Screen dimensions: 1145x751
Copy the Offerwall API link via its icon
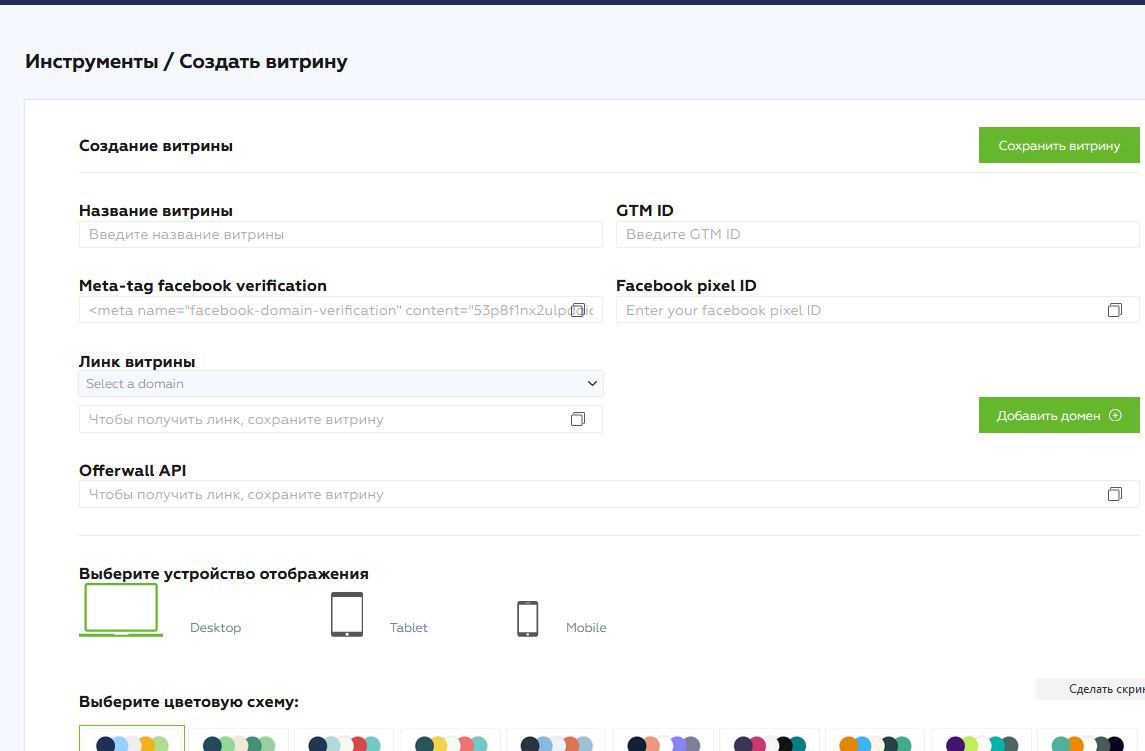(x=1114, y=495)
